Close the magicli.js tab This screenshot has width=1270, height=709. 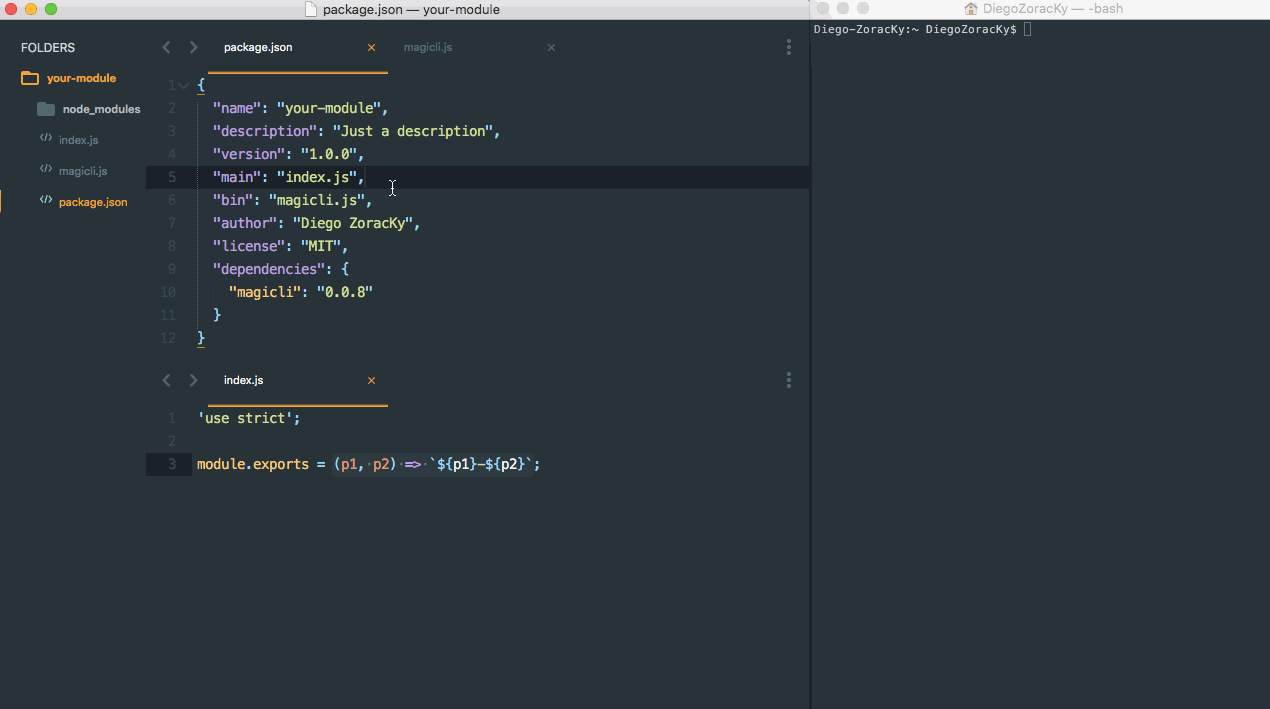coord(550,46)
